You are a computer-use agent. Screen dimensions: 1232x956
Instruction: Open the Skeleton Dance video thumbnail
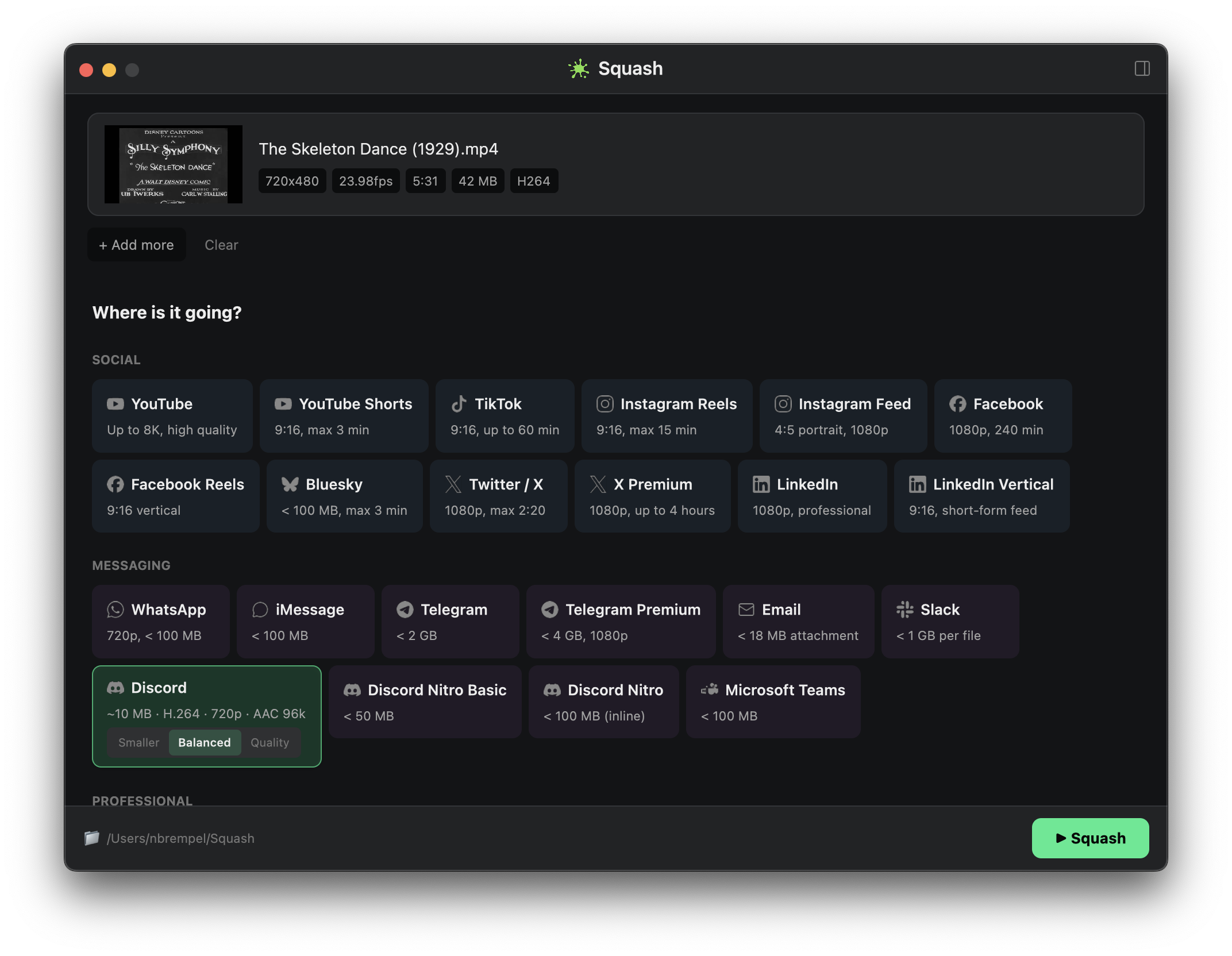pyautogui.click(x=173, y=164)
